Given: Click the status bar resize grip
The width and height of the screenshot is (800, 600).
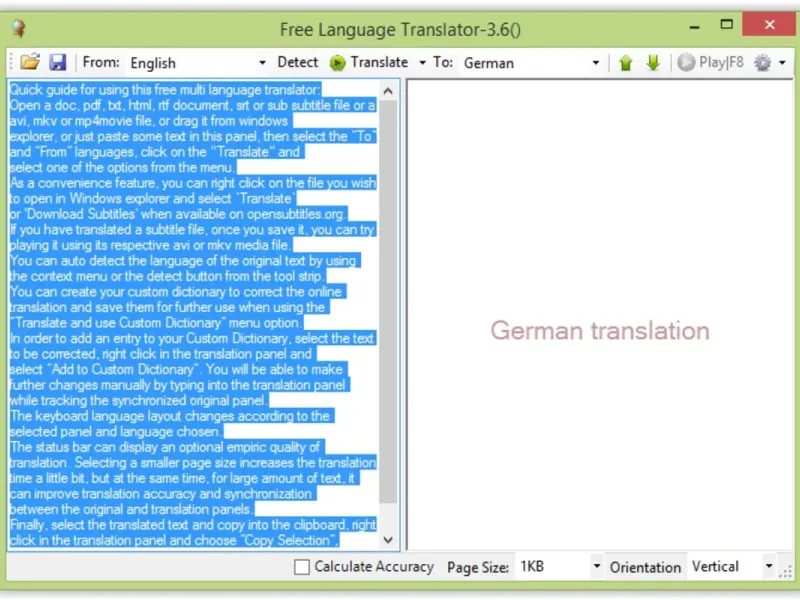Looking at the screenshot, I should pos(786,572).
